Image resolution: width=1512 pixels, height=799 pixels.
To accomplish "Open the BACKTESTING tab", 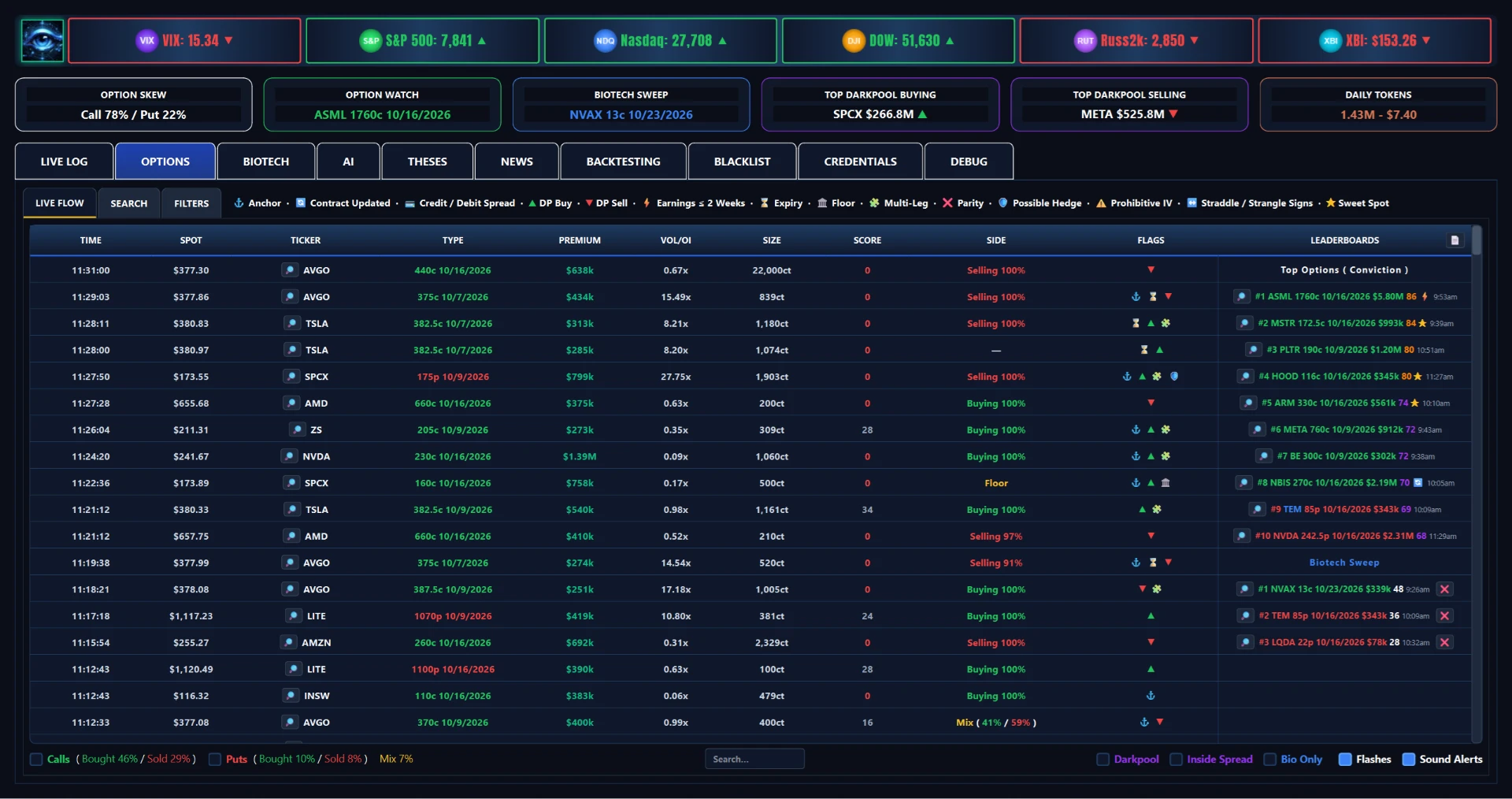I will point(623,162).
